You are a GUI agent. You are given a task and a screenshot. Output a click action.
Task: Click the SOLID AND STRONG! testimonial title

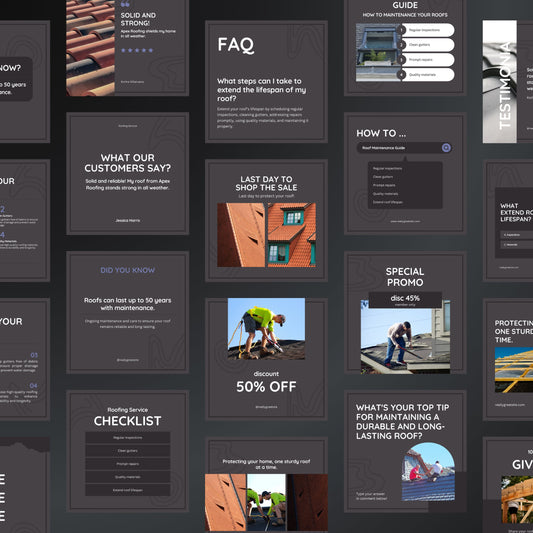click(x=138, y=19)
